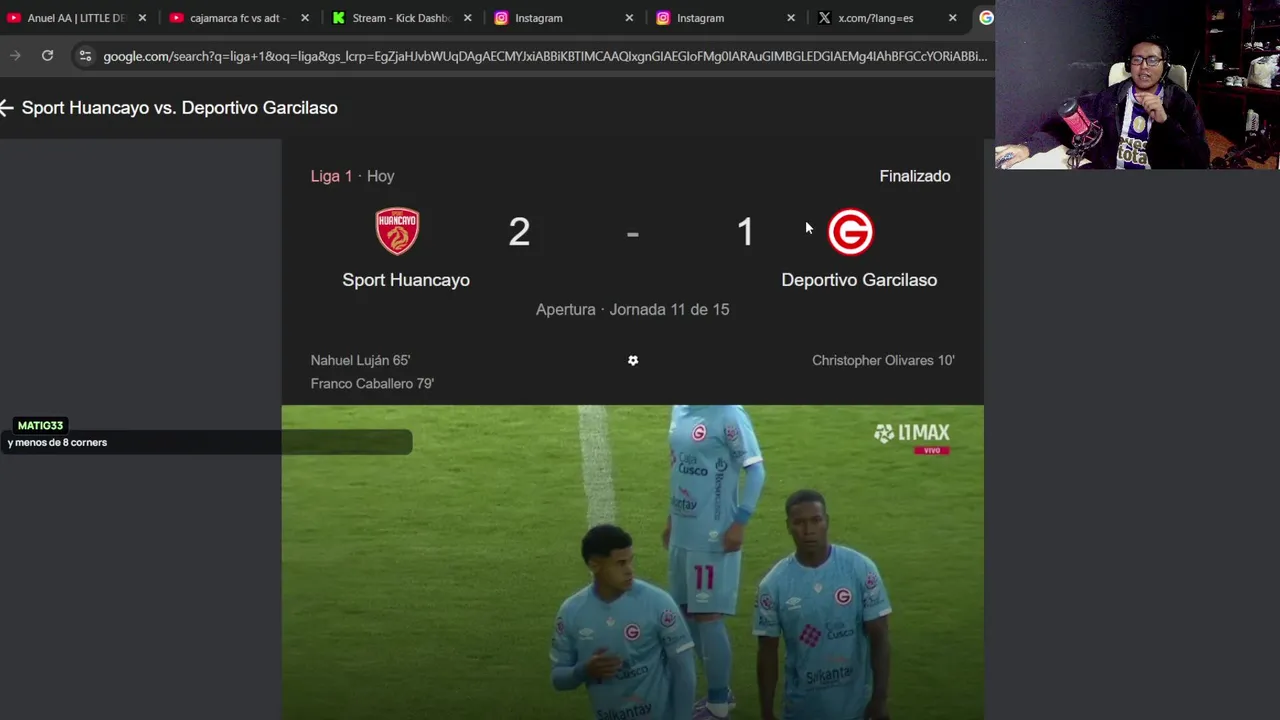The height and width of the screenshot is (720, 1280).
Task: Click the browser forward arrow
Action: (15, 56)
